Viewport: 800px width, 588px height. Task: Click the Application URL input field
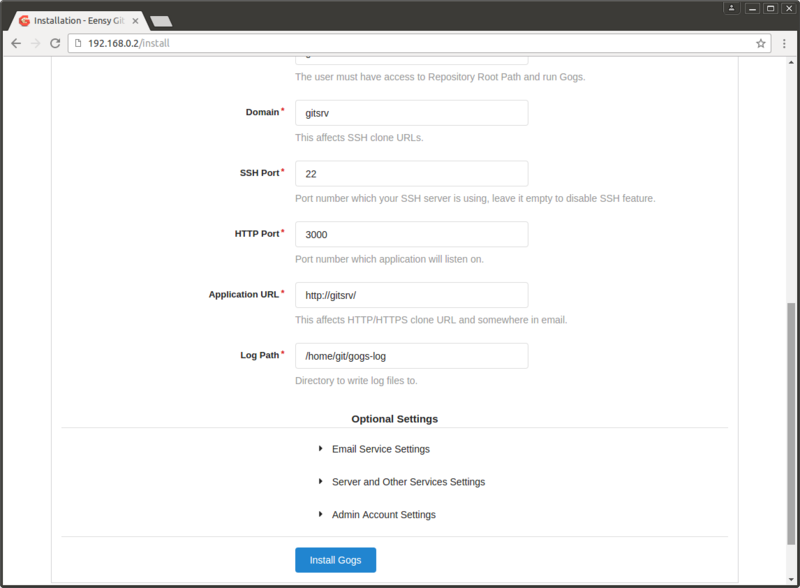[x=411, y=295]
